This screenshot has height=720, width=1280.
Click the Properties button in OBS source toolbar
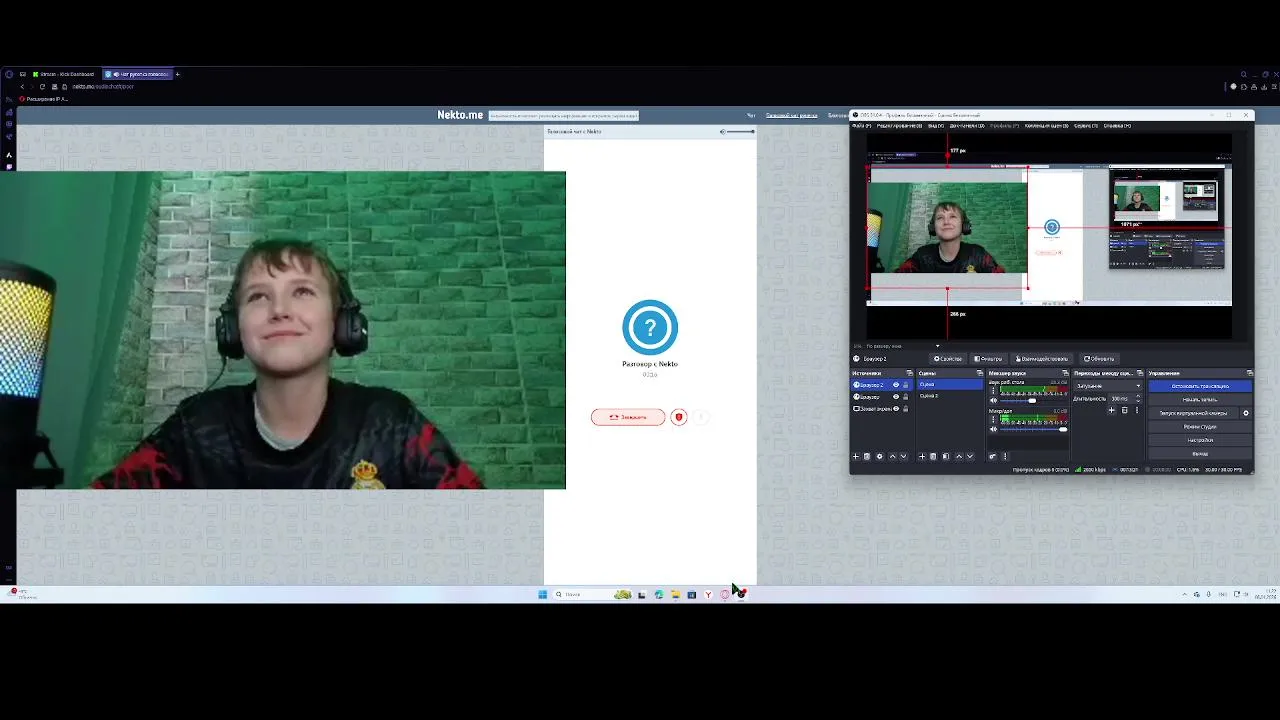(948, 358)
